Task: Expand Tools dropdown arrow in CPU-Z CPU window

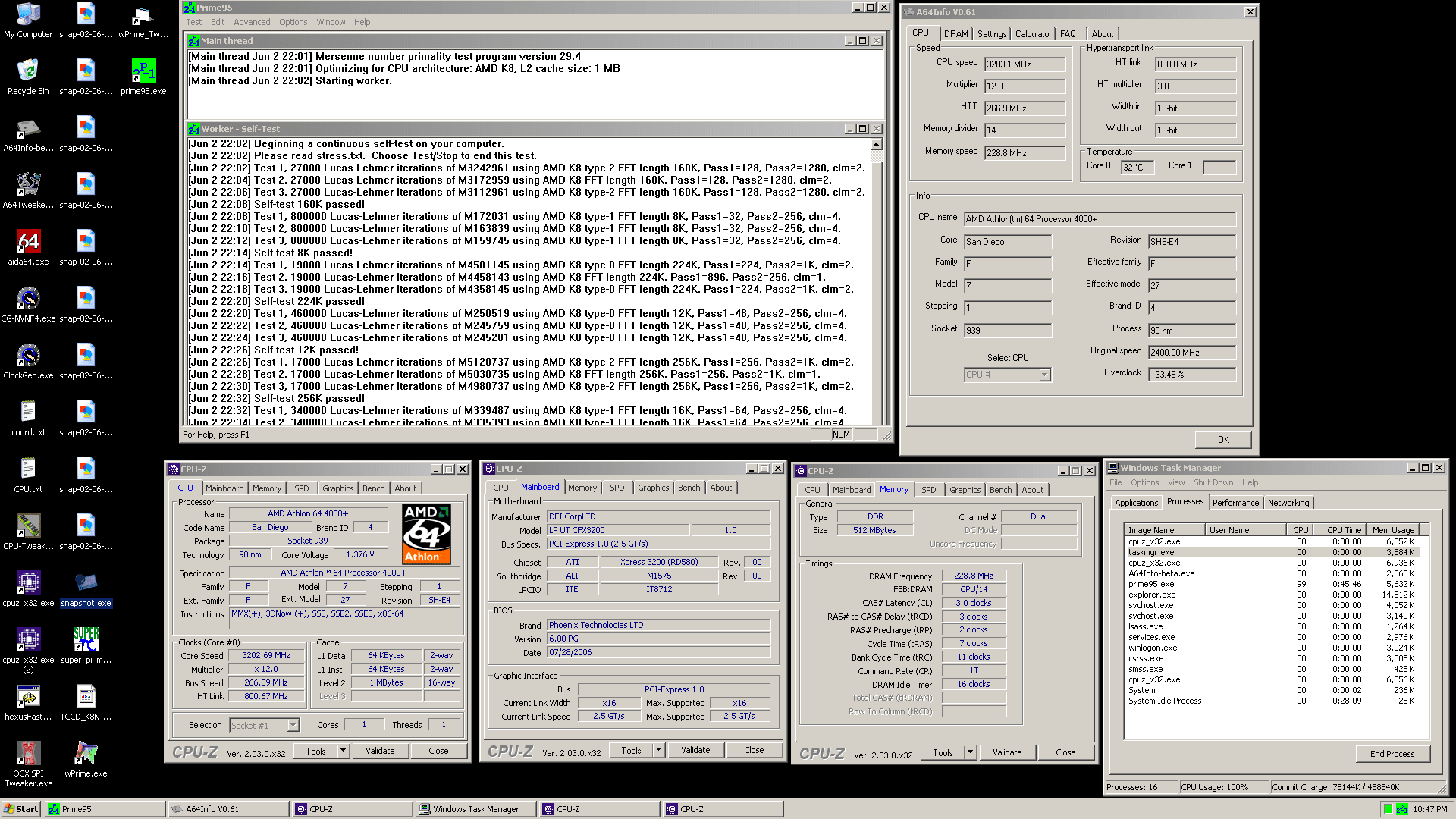Action: click(343, 751)
